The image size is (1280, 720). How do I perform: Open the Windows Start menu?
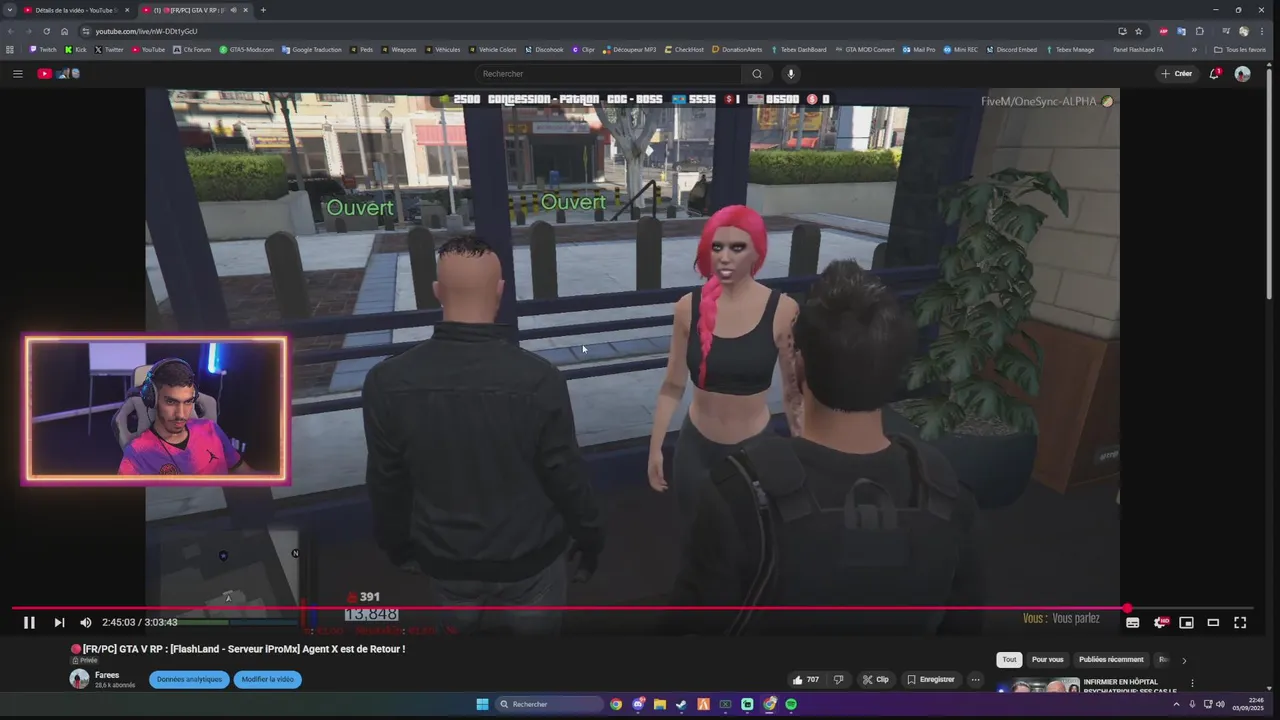pos(482,704)
